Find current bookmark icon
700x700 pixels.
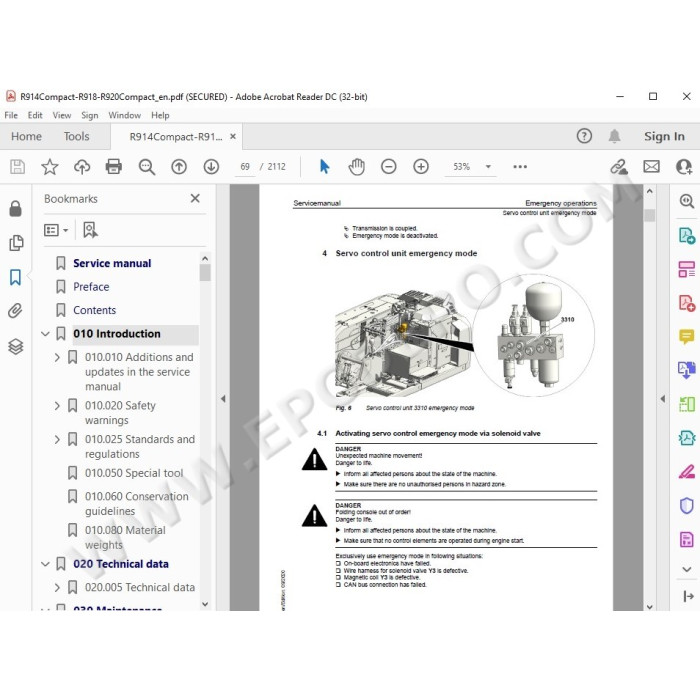point(90,230)
